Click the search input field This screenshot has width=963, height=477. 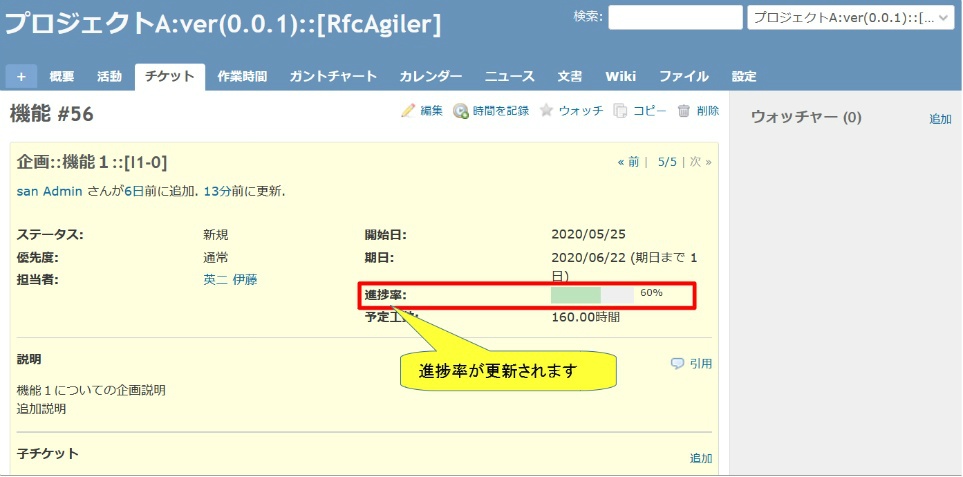674,18
